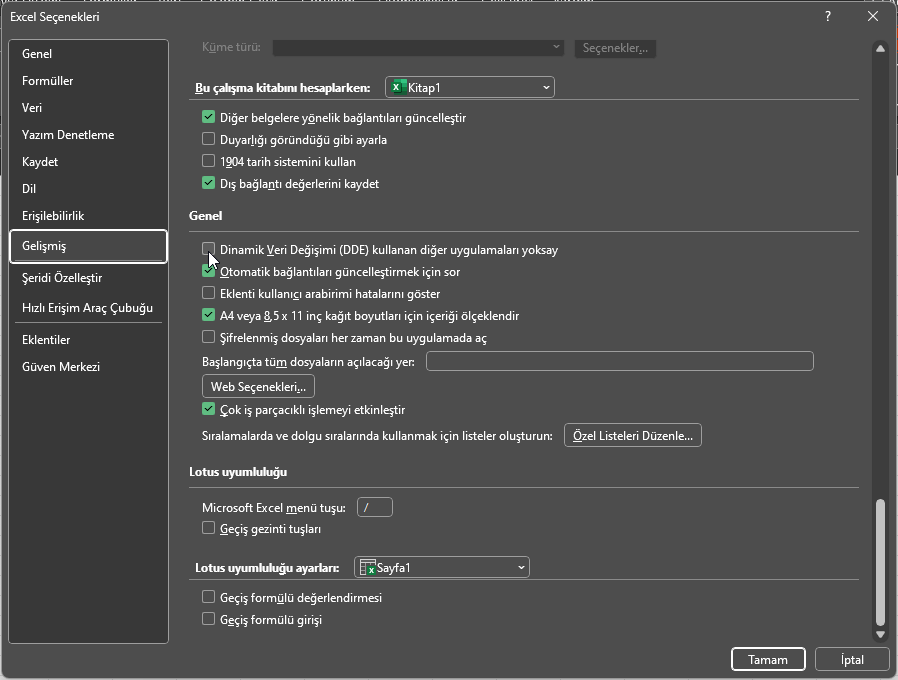Image resolution: width=898 pixels, height=680 pixels.
Task: Open the Eklentiler category
Action: (50, 339)
